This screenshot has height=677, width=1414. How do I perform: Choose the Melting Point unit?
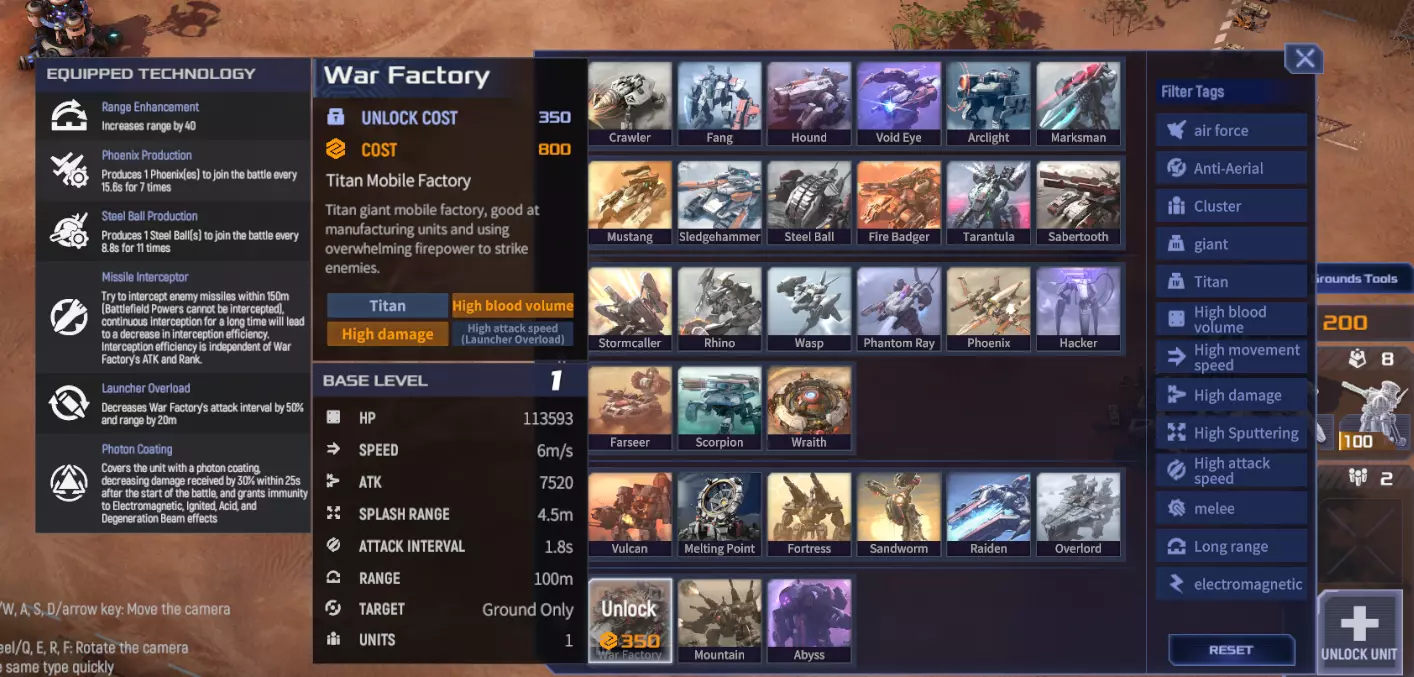(x=720, y=515)
